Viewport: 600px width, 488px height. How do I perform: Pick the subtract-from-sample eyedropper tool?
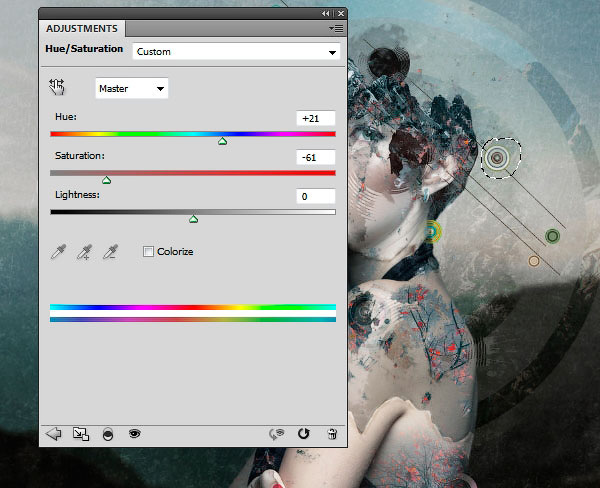pyautogui.click(x=111, y=251)
